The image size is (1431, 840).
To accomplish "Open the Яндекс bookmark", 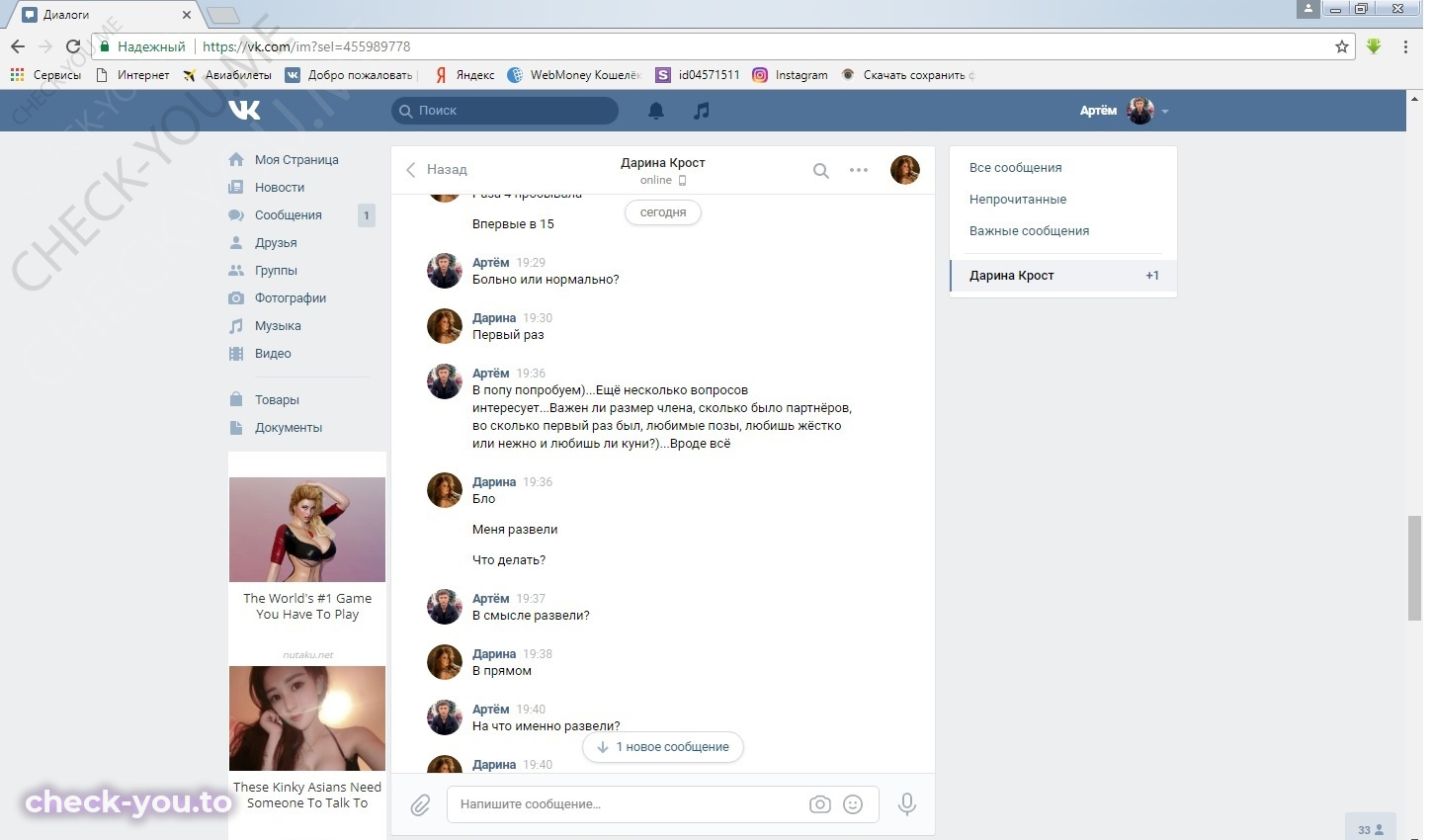I will [x=465, y=75].
